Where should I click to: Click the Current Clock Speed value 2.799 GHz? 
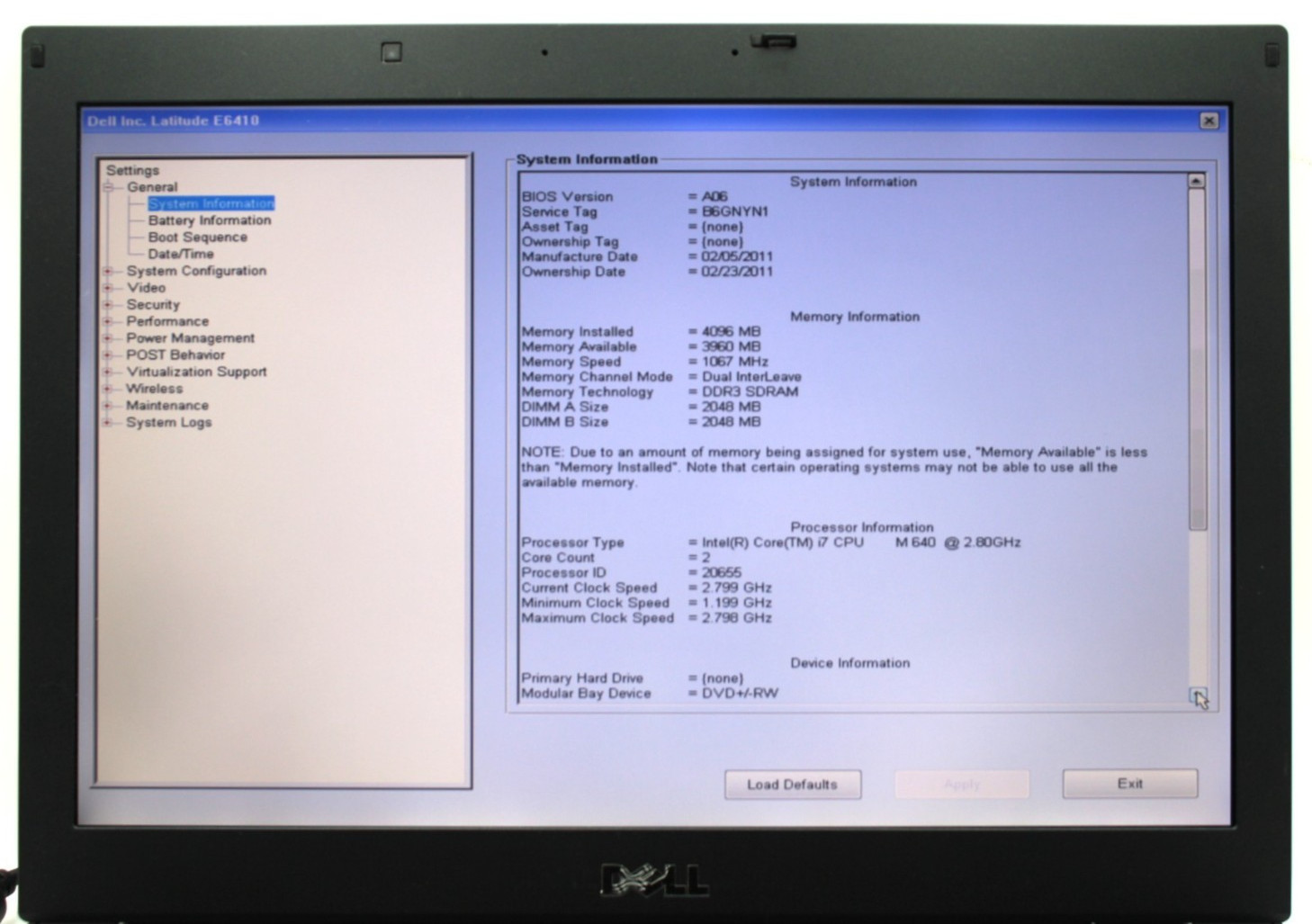click(x=737, y=588)
